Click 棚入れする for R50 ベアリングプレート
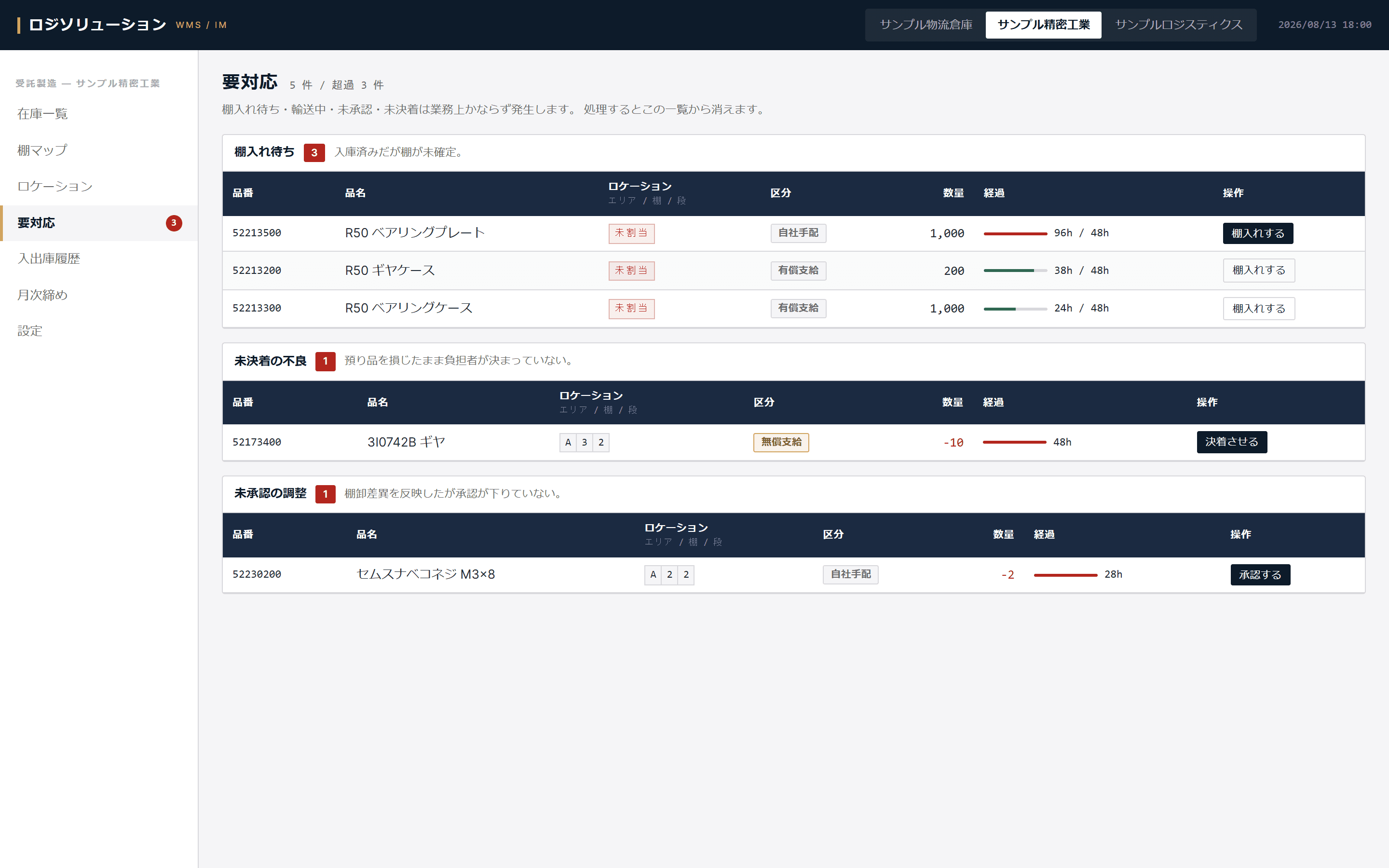The height and width of the screenshot is (868, 1389). click(1257, 233)
